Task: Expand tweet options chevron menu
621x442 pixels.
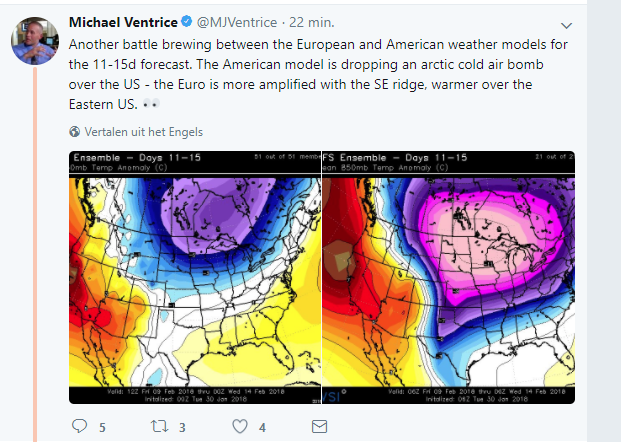Action: (x=566, y=26)
